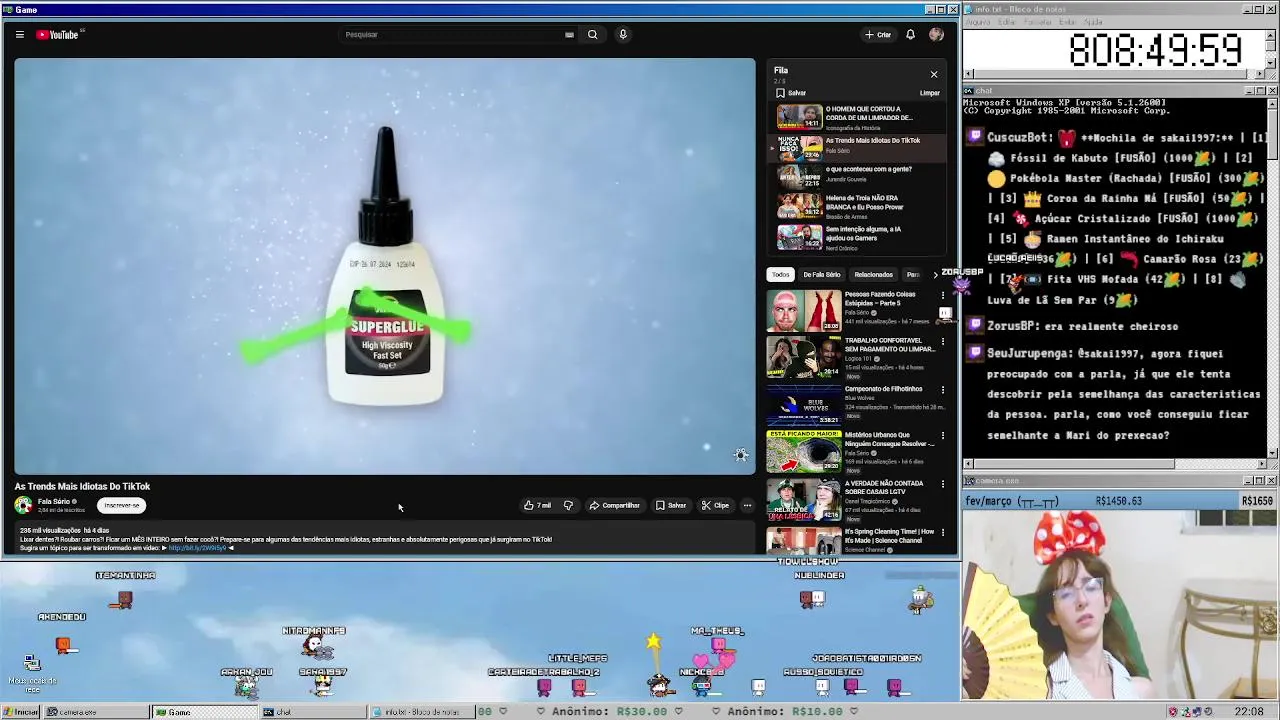This screenshot has height=720, width=1280.
Task: Open options for Mistérios Urbanos video
Action: click(x=942, y=437)
